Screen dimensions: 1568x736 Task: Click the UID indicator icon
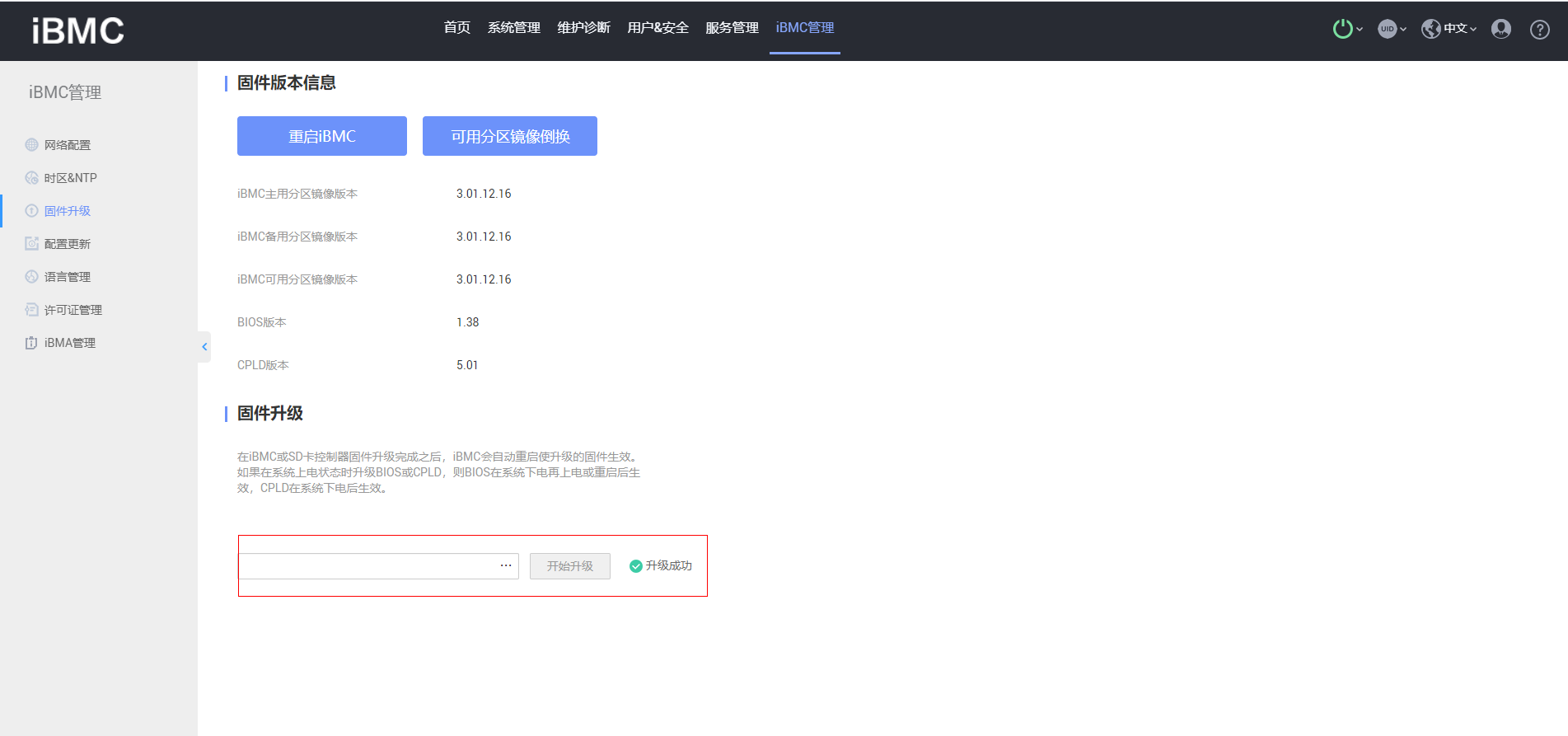click(1388, 29)
